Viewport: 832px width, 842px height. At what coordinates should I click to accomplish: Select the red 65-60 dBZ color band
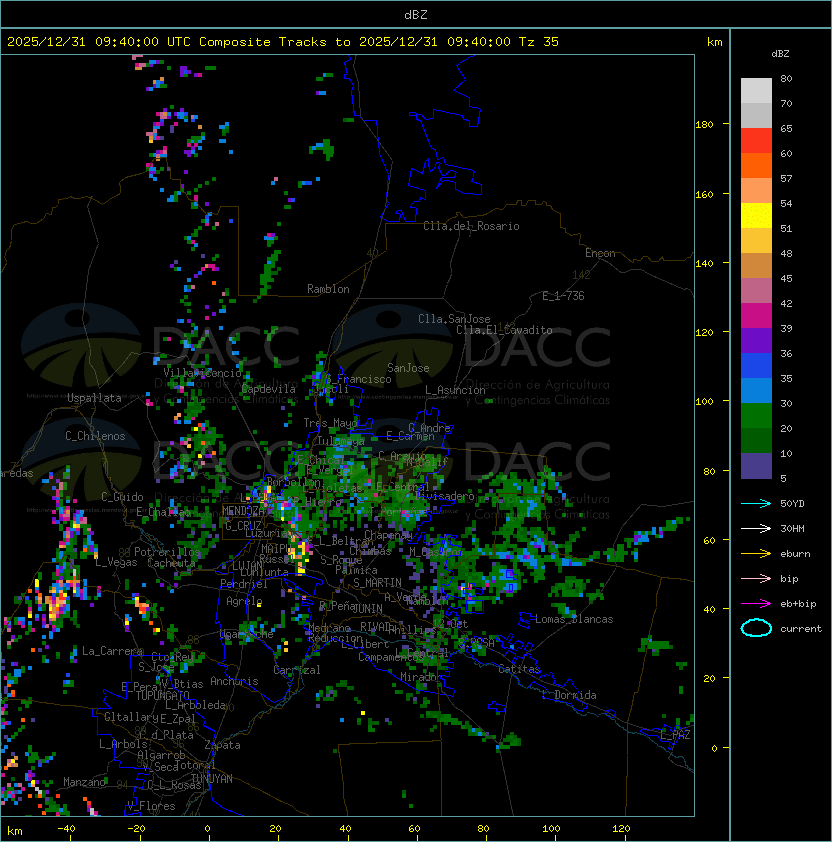pos(756,141)
